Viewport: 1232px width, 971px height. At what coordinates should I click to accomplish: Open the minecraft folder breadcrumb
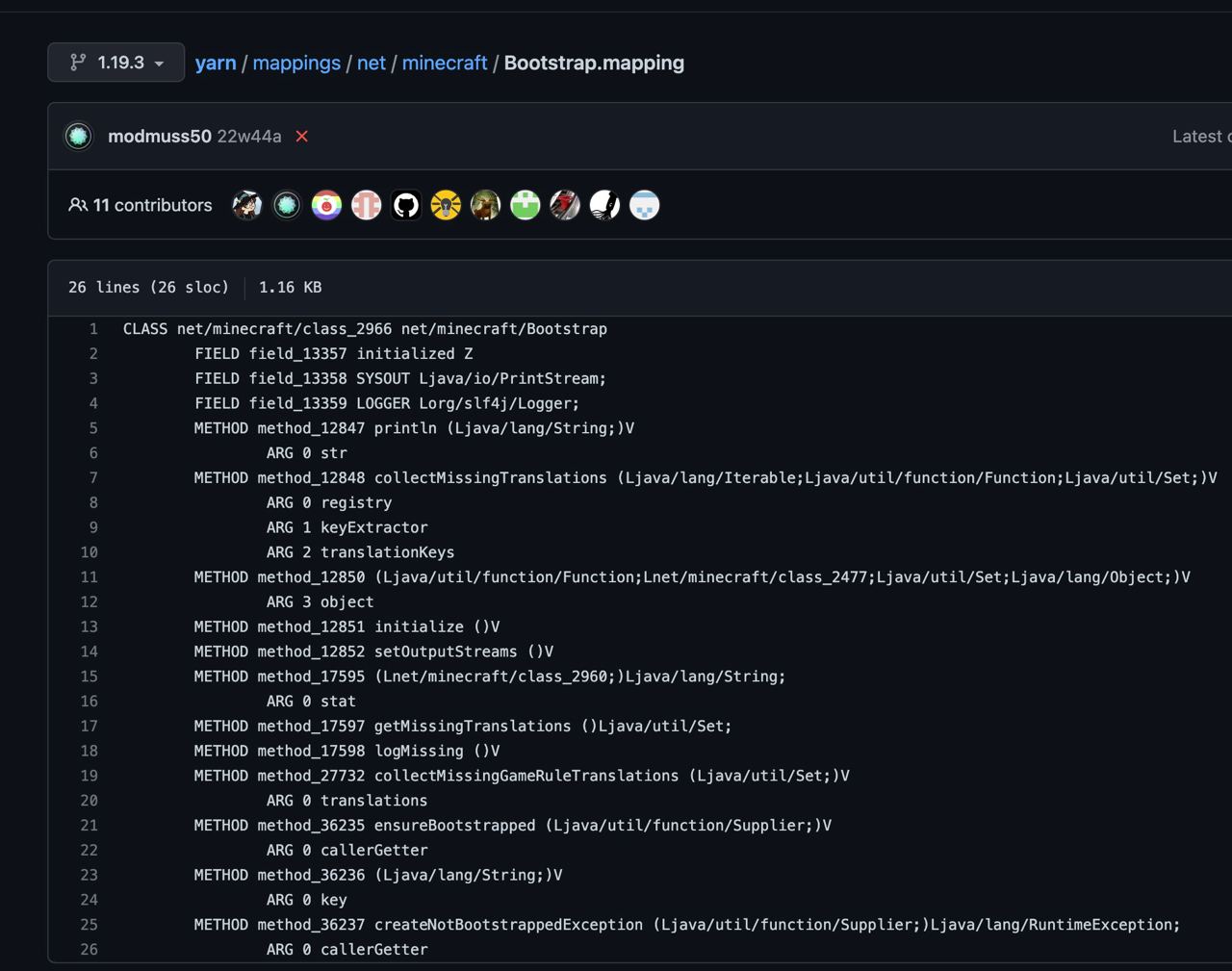pos(445,63)
